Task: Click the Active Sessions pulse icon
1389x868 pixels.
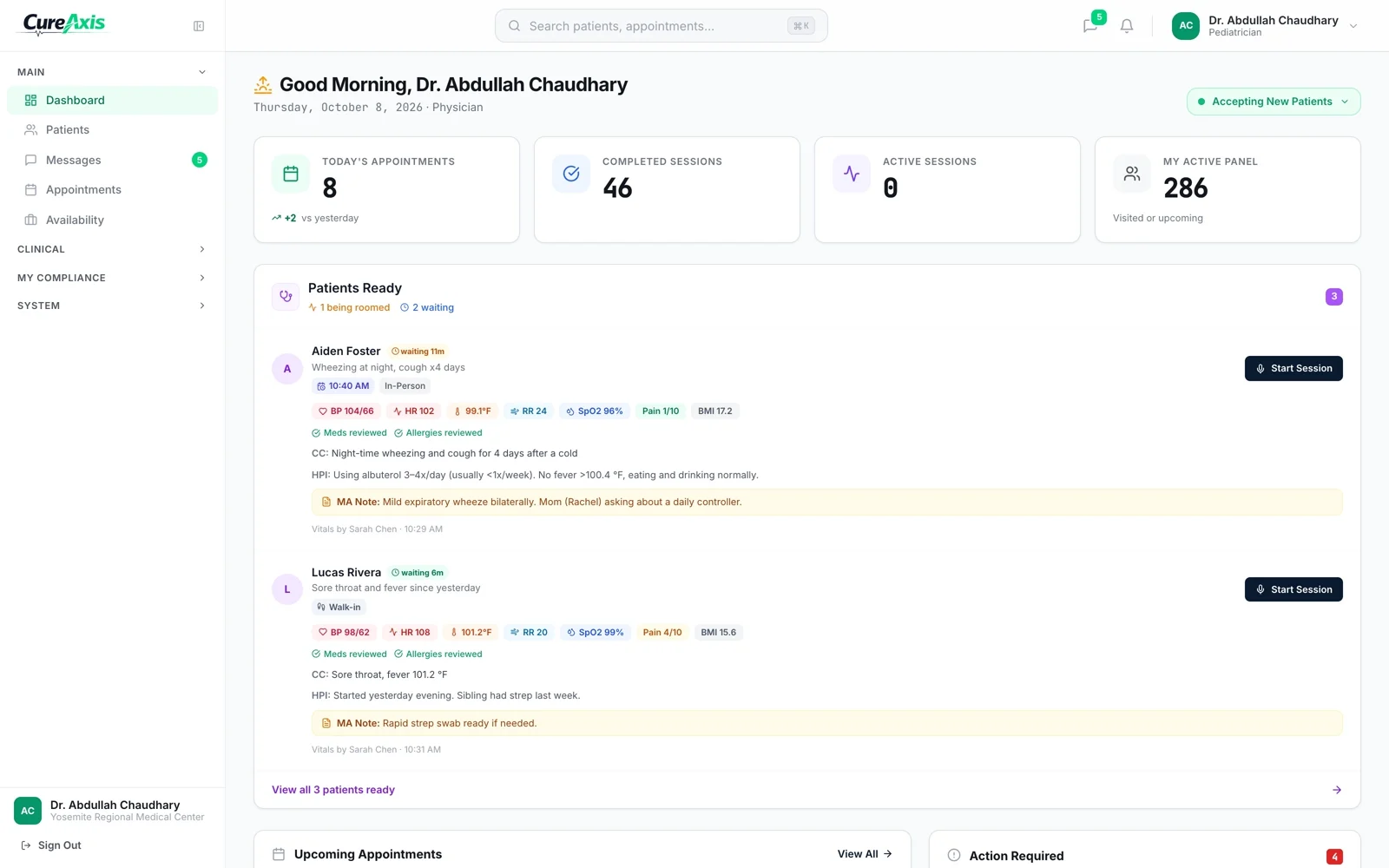Action: coord(852,174)
